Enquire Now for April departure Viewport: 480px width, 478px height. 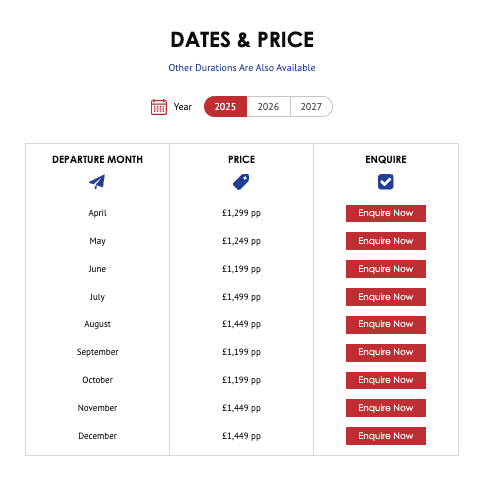click(386, 213)
